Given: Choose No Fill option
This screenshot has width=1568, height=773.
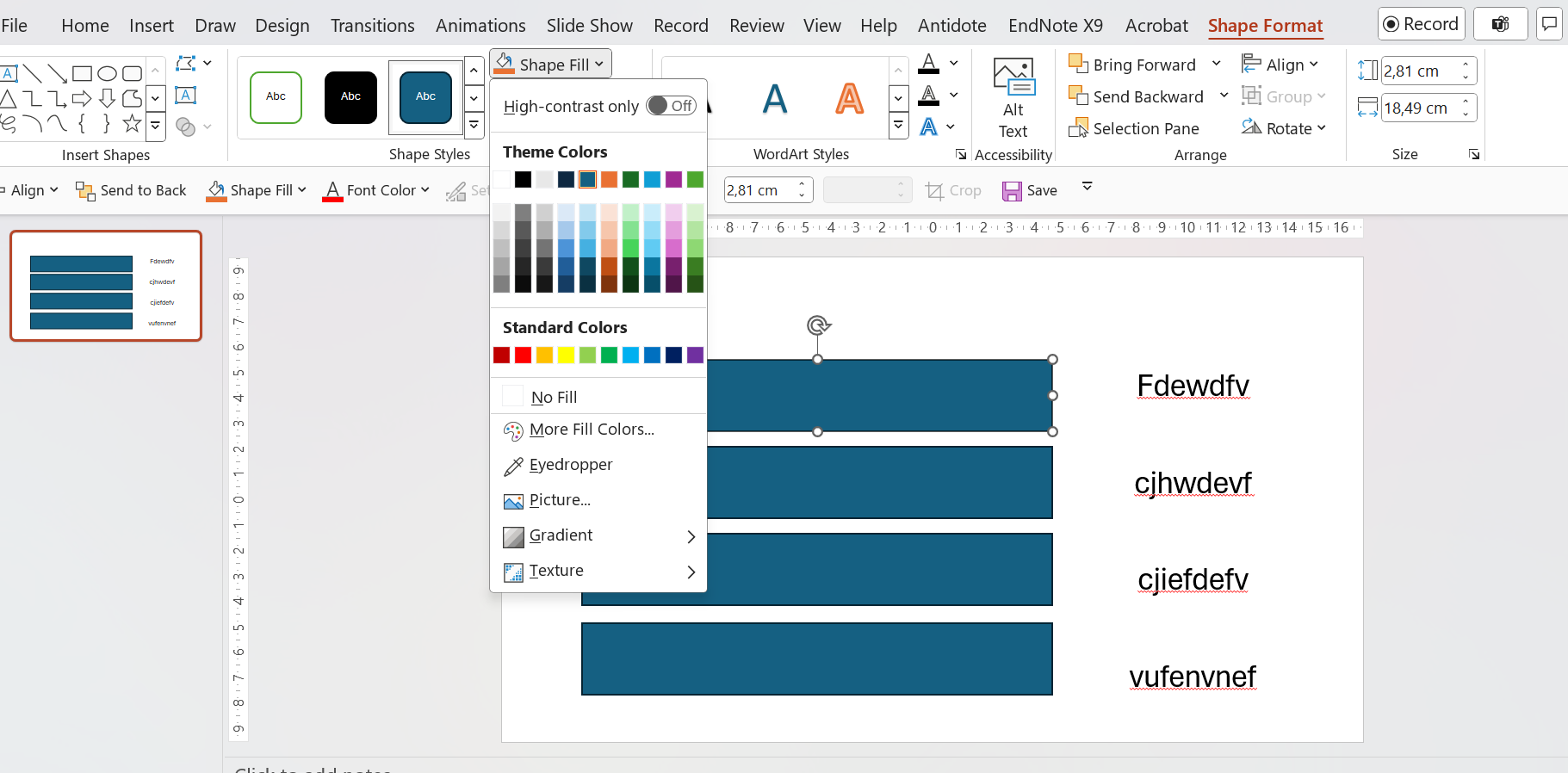Looking at the screenshot, I should [598, 397].
